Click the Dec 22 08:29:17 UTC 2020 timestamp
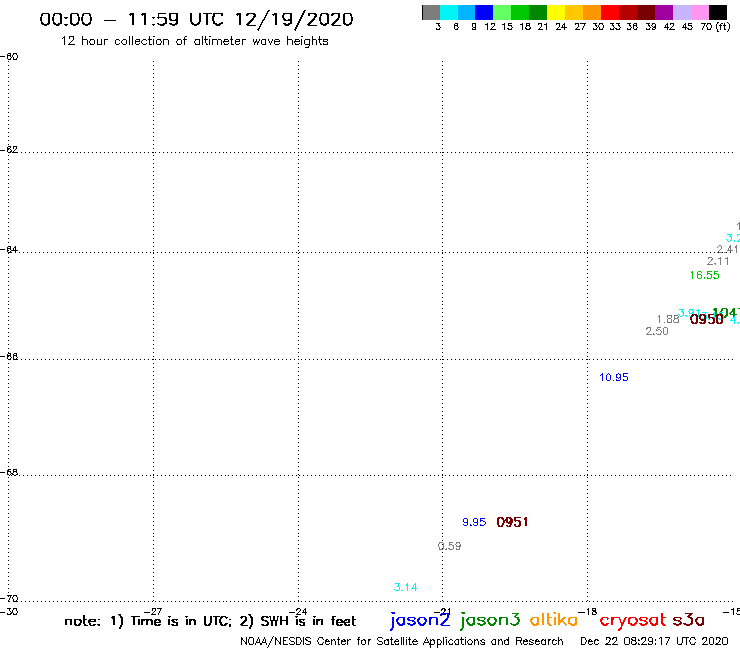The height and width of the screenshot is (650, 740). point(654,641)
